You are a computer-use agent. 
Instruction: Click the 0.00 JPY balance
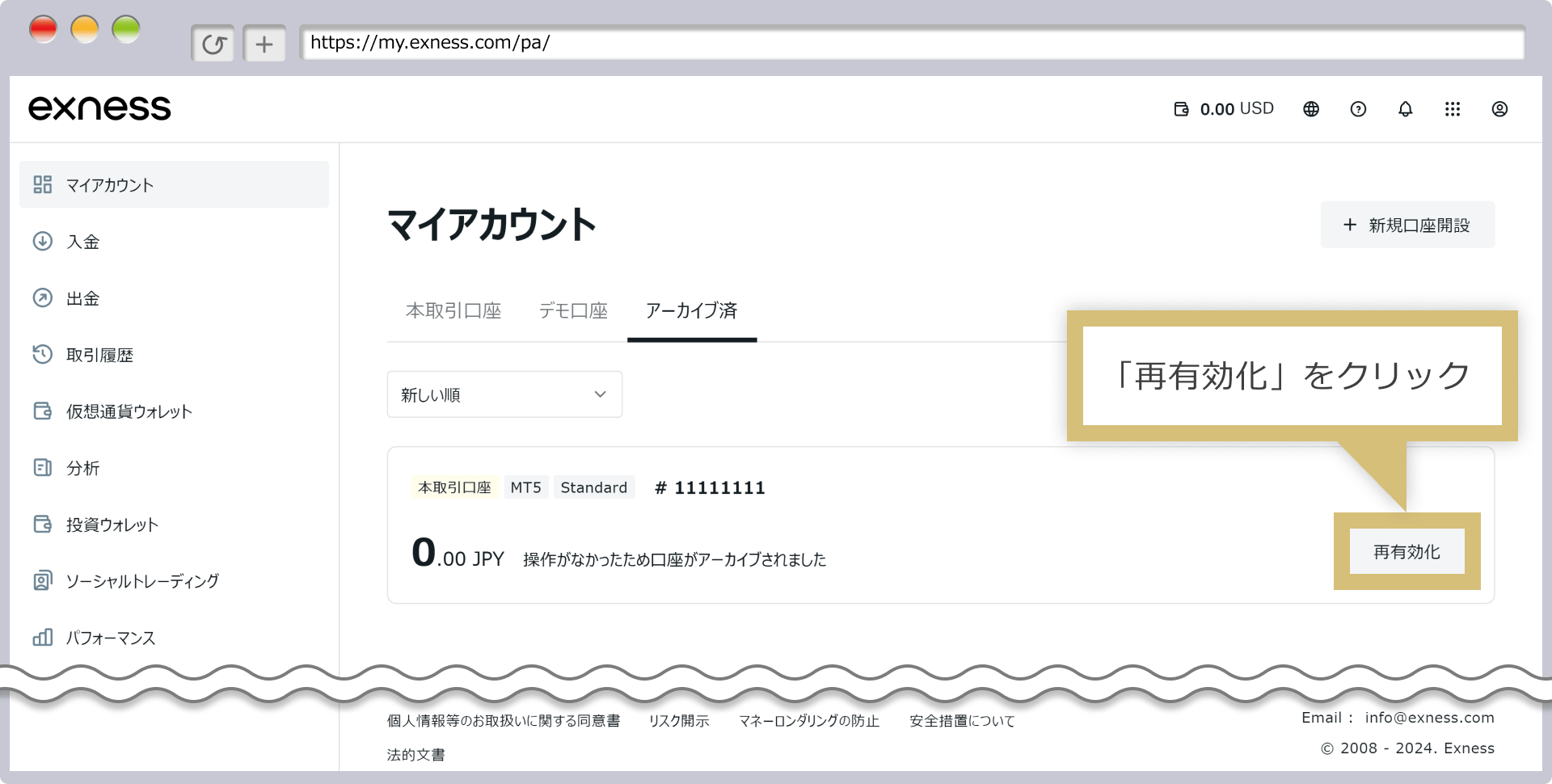[458, 554]
